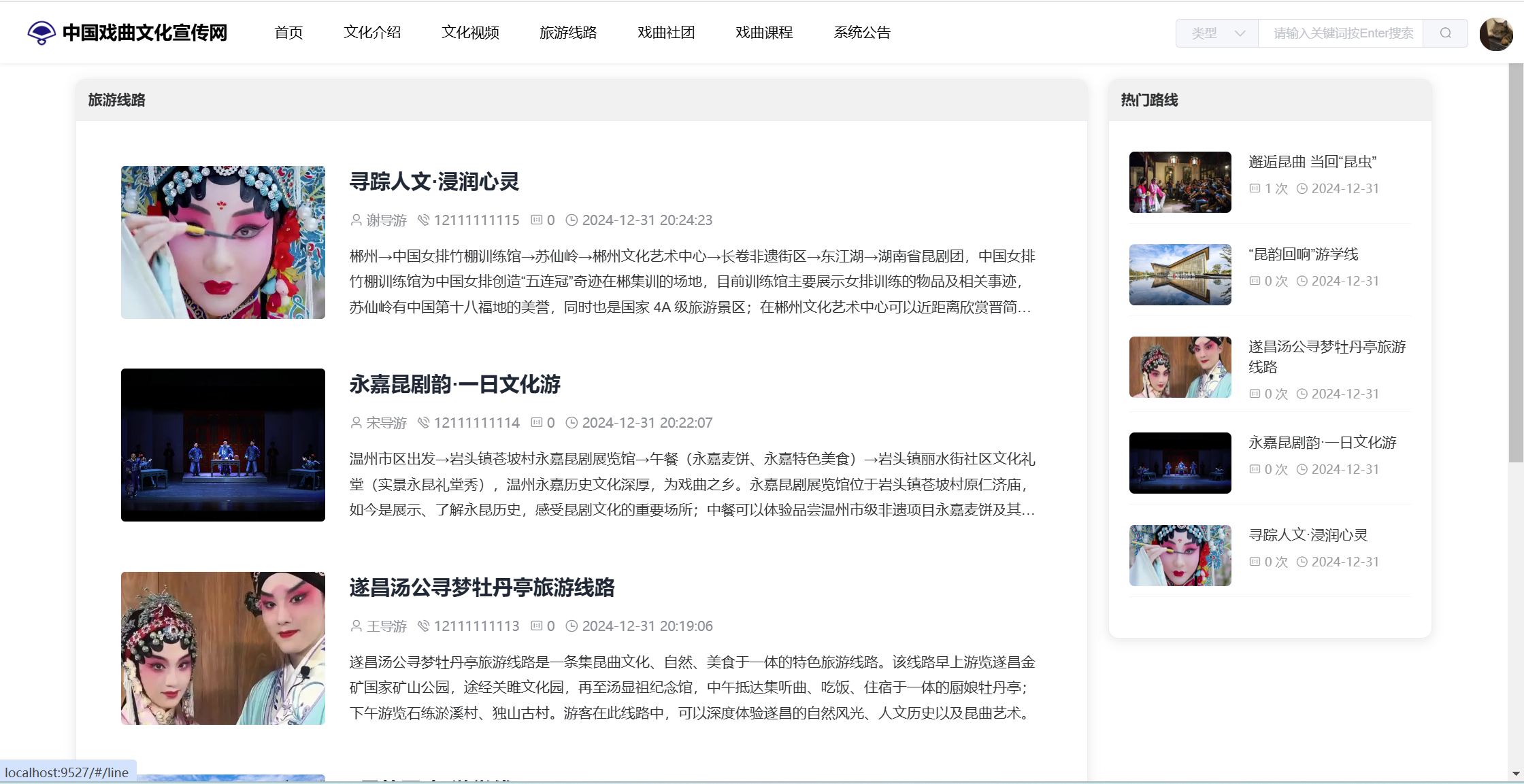The width and height of the screenshot is (1524, 784).
Task: Click phone icon beside 12111111115
Action: (x=423, y=220)
